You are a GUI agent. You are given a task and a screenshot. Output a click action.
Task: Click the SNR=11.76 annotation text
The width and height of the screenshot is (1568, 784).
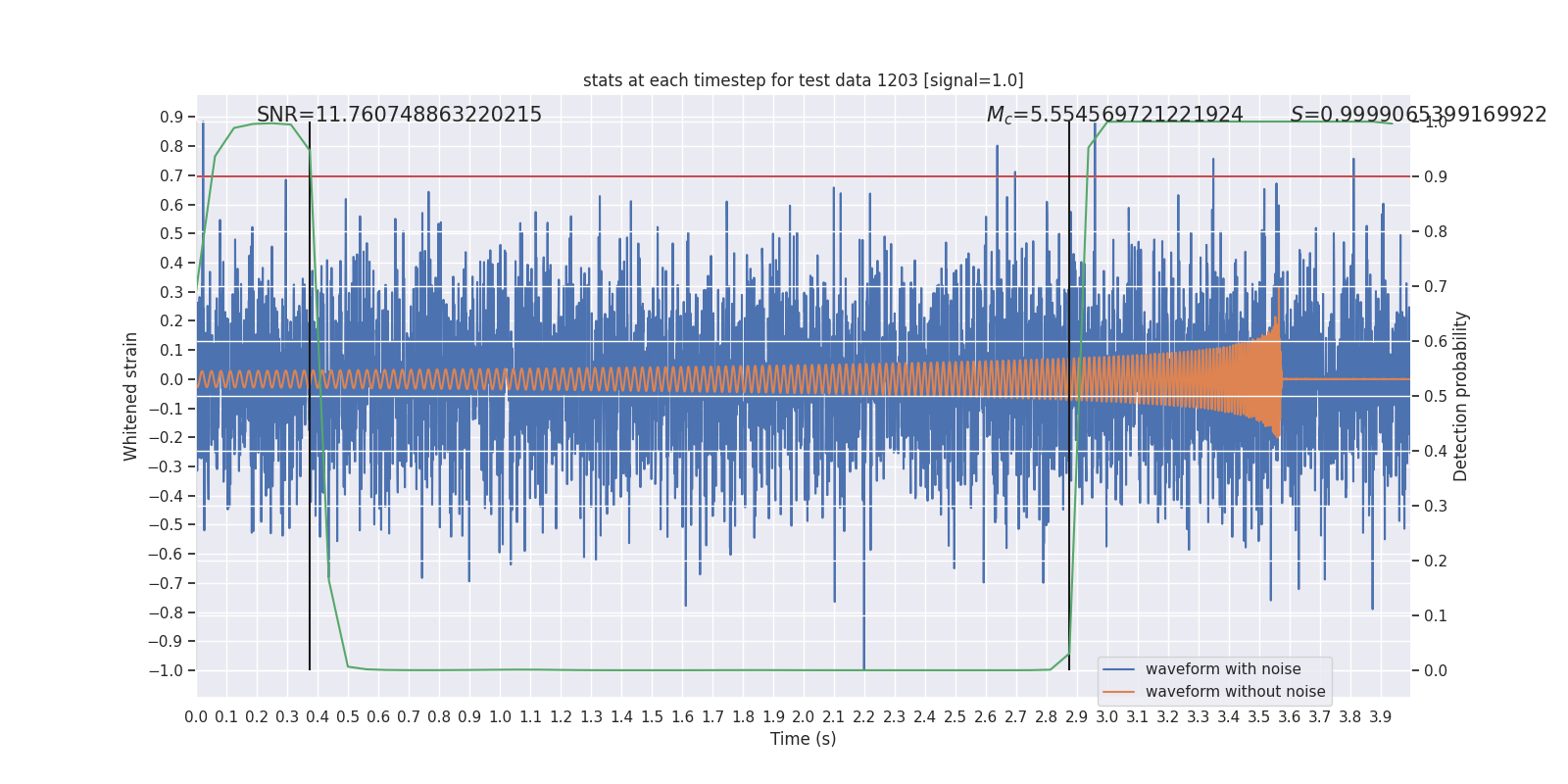[x=399, y=115]
